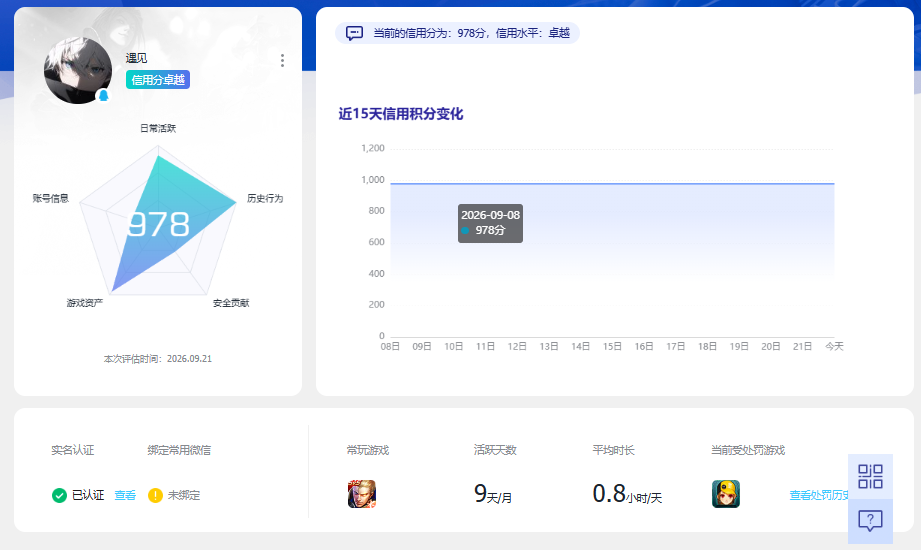The width and height of the screenshot is (921, 550).
Task: Click the 活跃天数 label
Action: [495, 450]
